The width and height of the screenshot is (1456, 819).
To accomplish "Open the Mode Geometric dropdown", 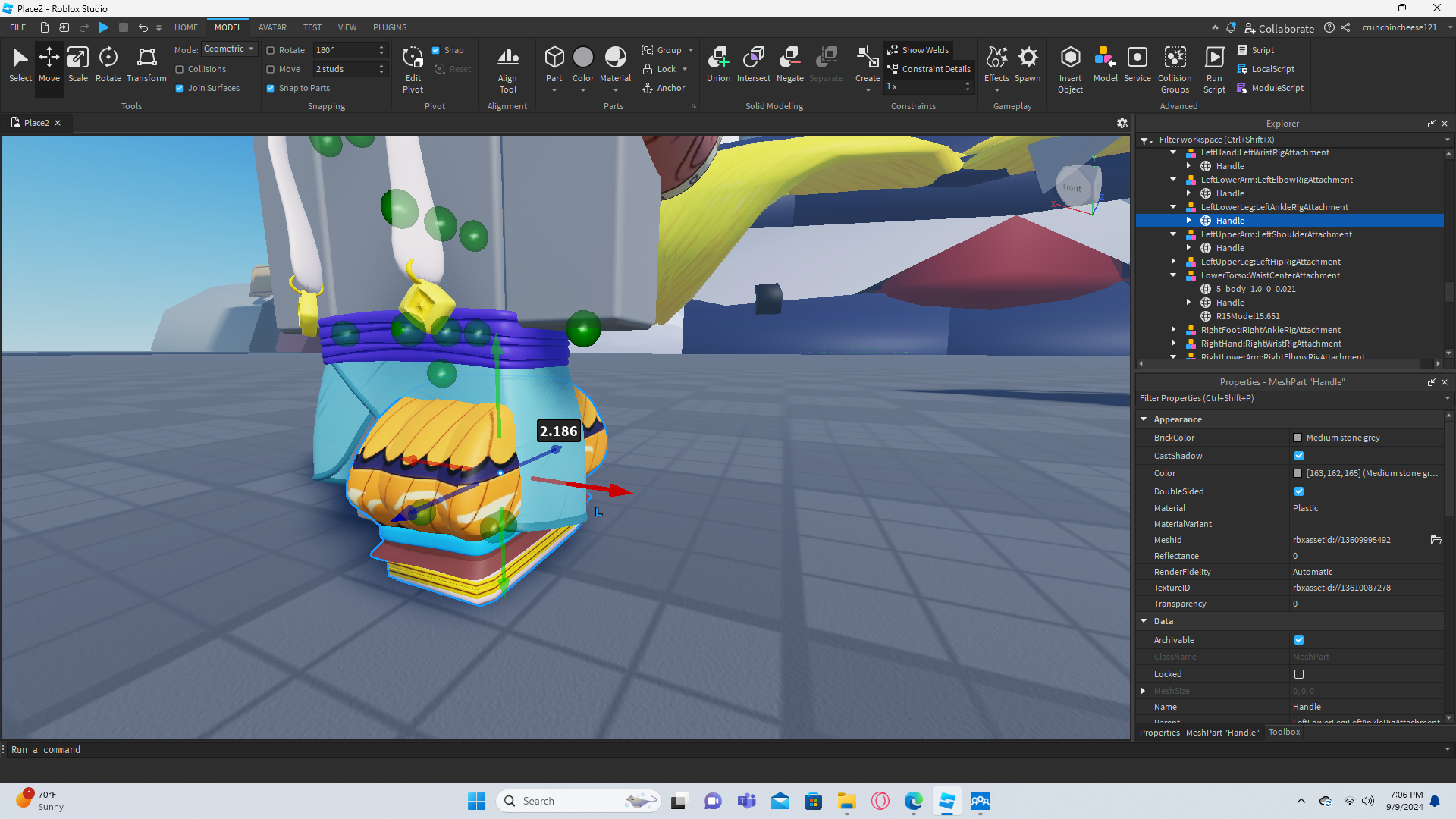I will pos(230,49).
